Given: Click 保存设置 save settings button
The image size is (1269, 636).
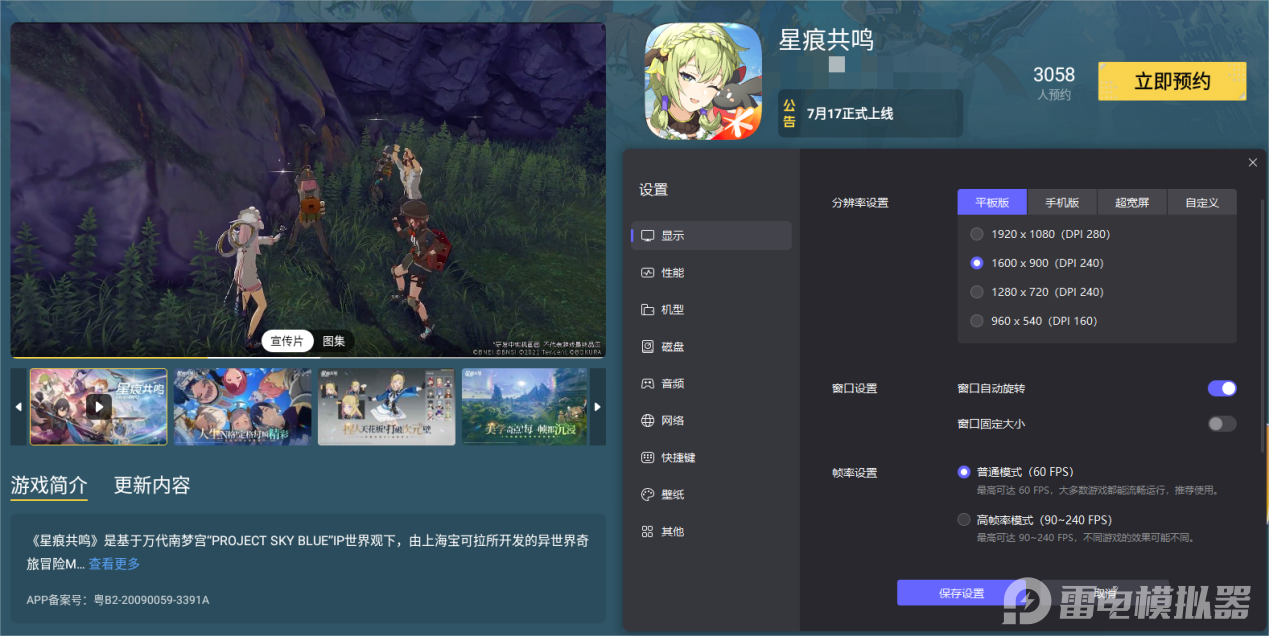Looking at the screenshot, I should point(961,593).
